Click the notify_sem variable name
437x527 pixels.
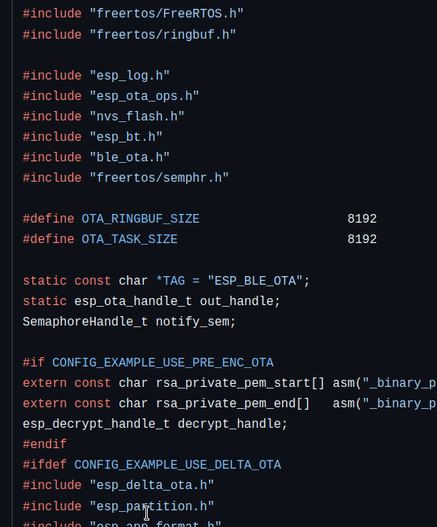[192, 322]
